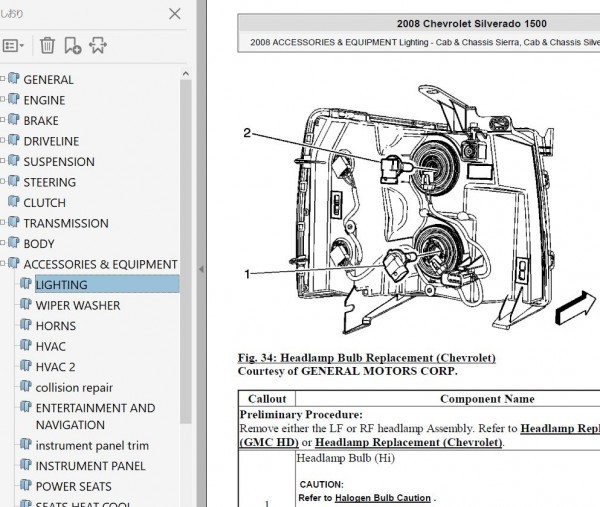Click the instrument panel trim bookmark icon
The image size is (600, 507).
pyautogui.click(x=26, y=444)
